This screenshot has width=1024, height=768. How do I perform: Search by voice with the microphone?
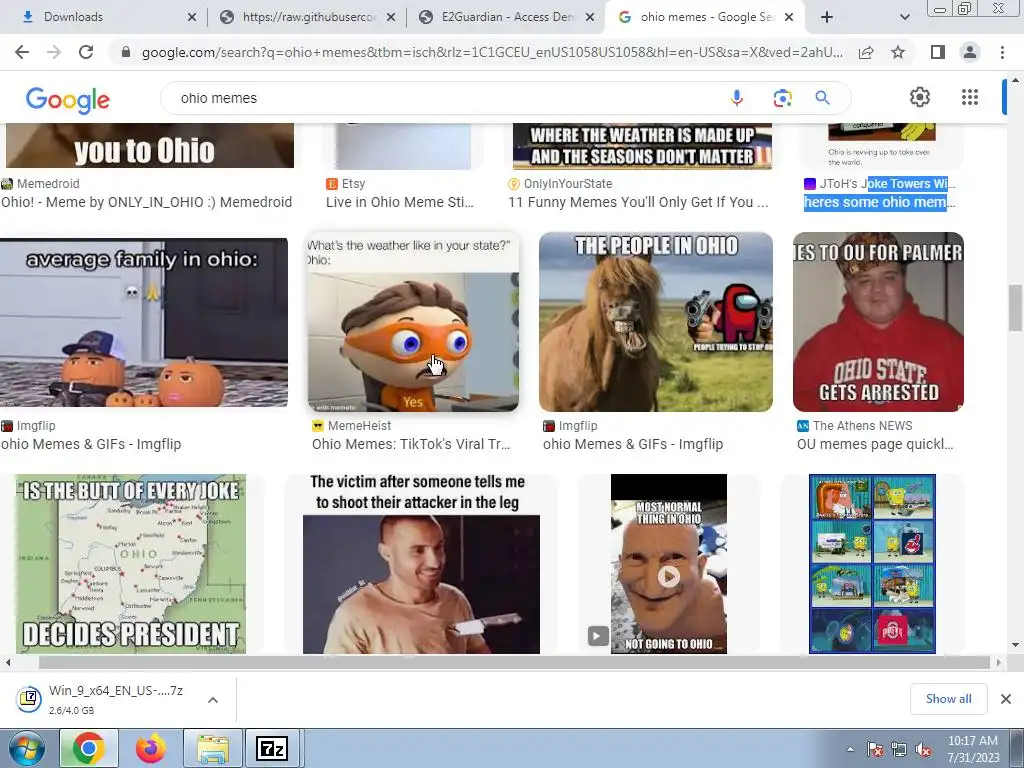[x=737, y=98]
